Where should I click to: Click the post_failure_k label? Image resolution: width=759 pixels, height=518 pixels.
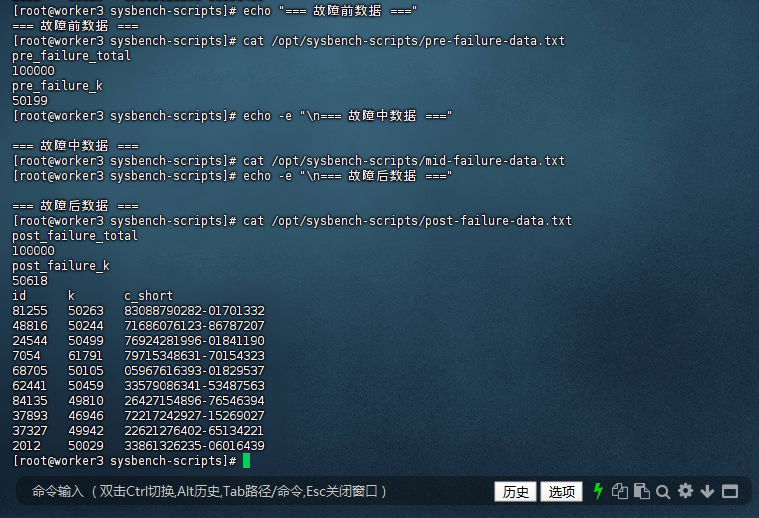61,266
